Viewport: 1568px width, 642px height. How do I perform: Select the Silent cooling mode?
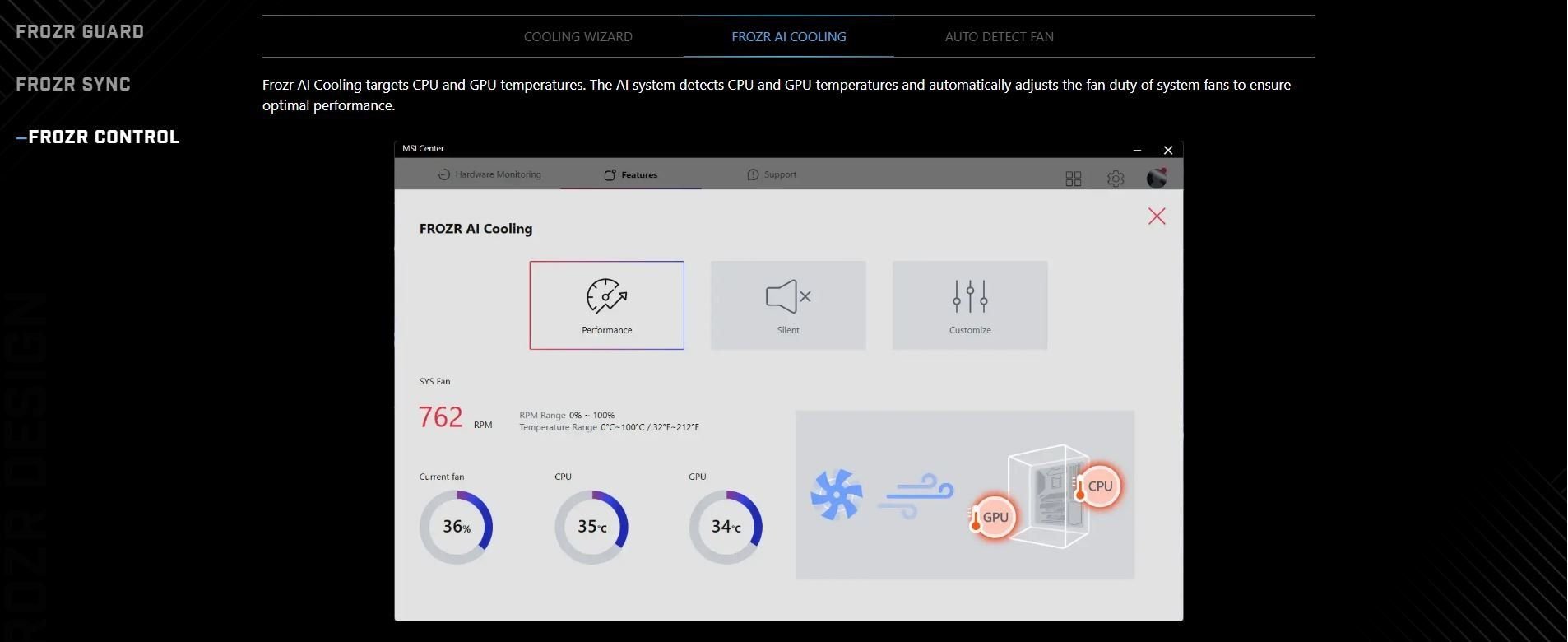[x=788, y=305]
